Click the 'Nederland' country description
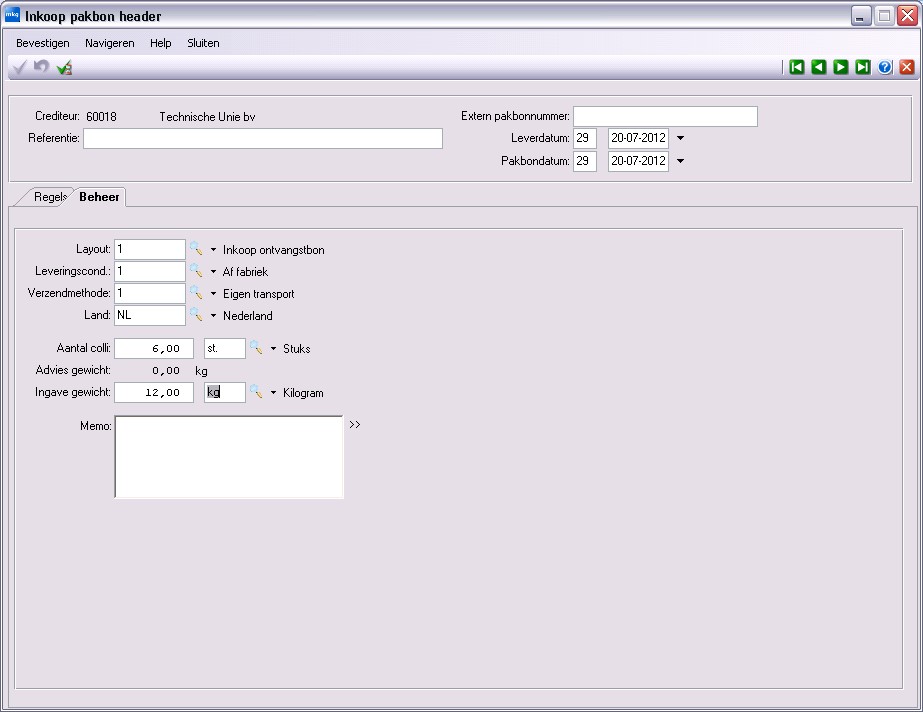The image size is (923, 712). pos(248,316)
